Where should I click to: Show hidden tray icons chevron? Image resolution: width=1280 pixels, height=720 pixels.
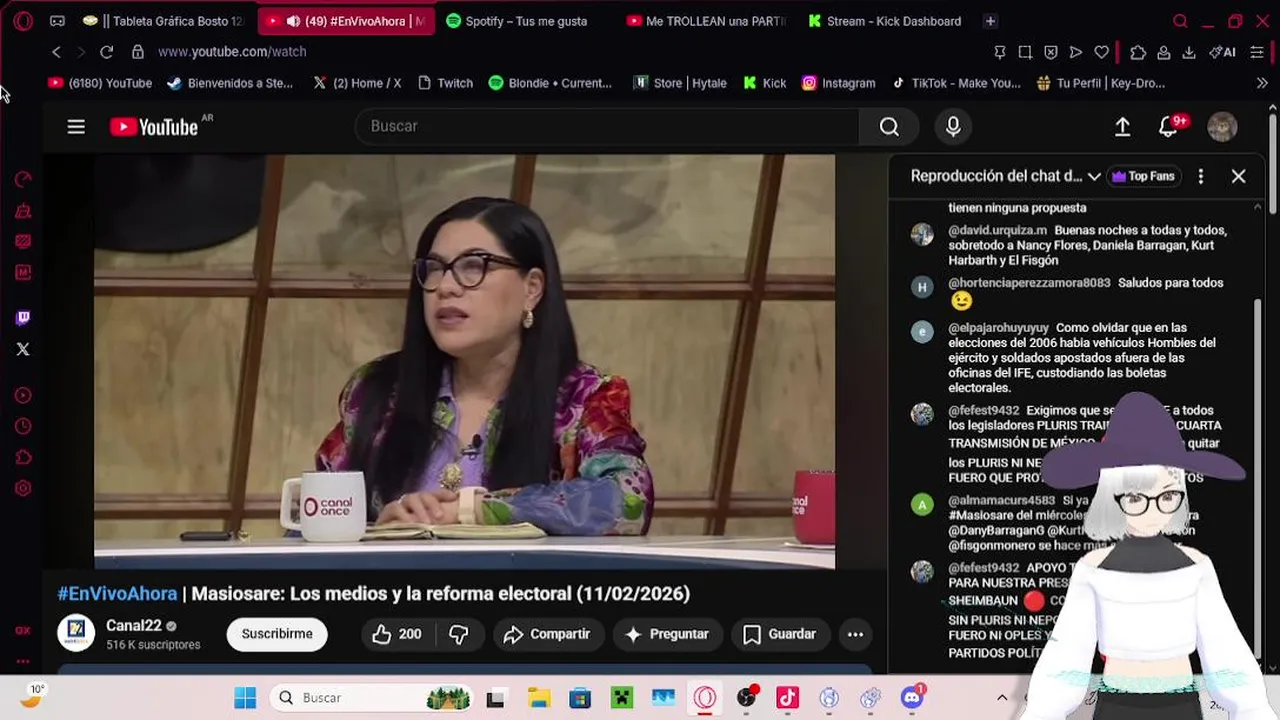coord(1002,698)
